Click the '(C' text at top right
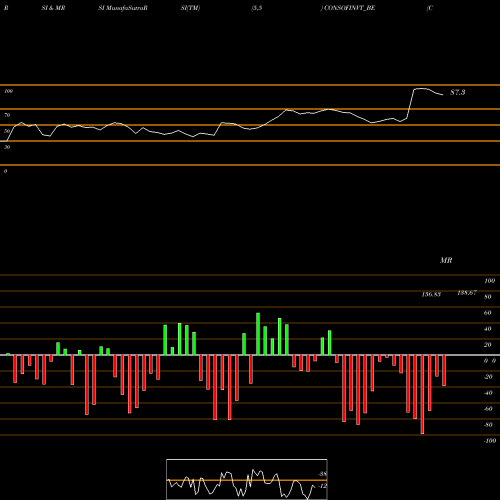 pos(430,8)
